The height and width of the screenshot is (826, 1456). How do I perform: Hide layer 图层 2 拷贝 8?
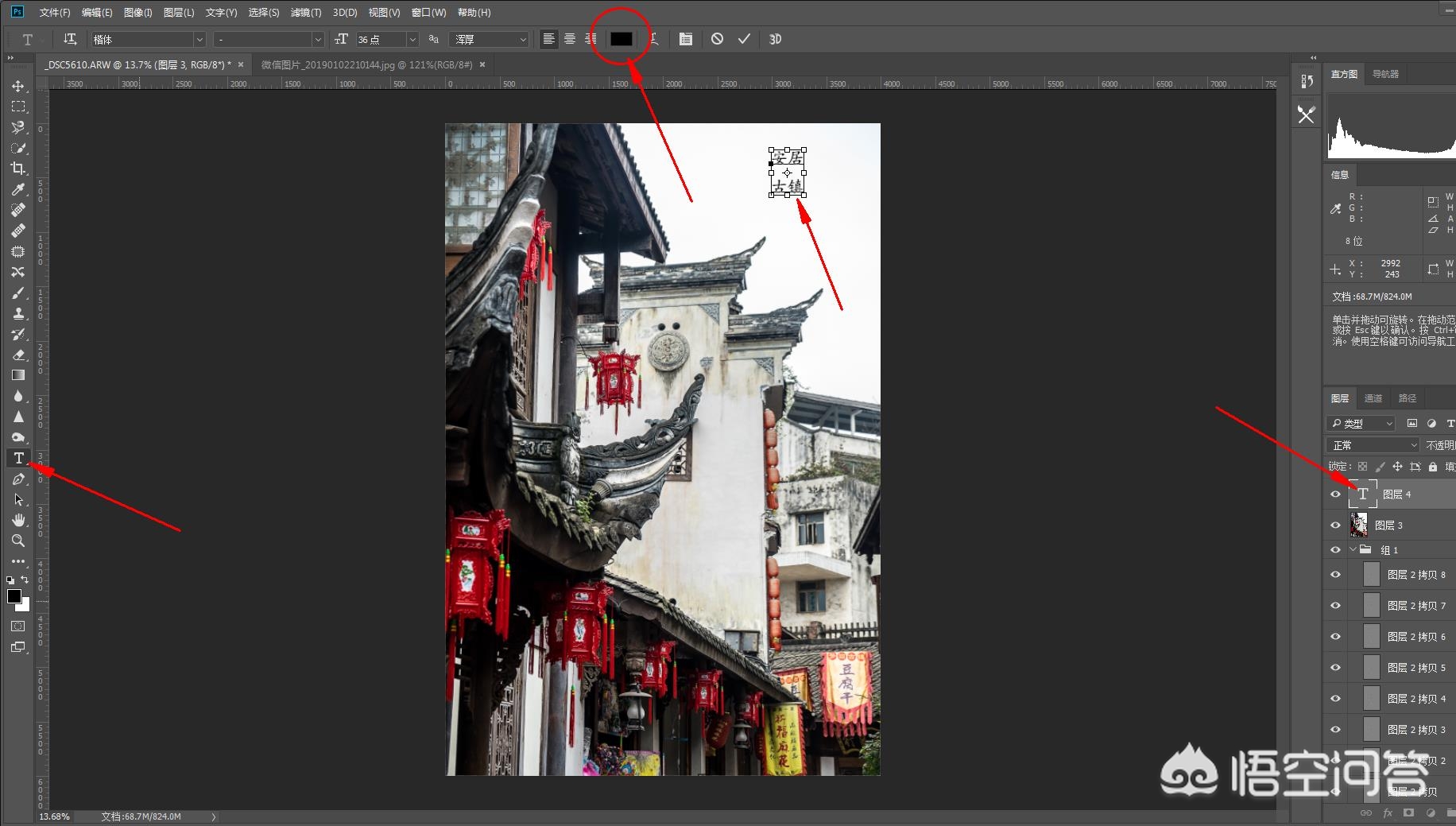pos(1335,575)
